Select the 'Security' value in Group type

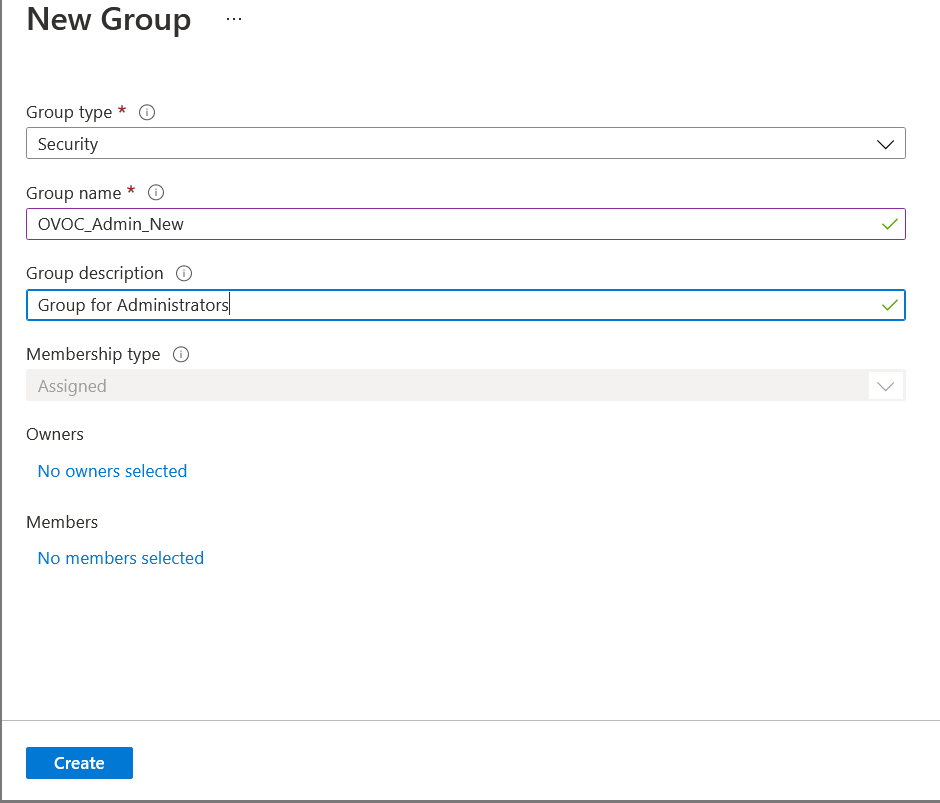[x=68, y=144]
